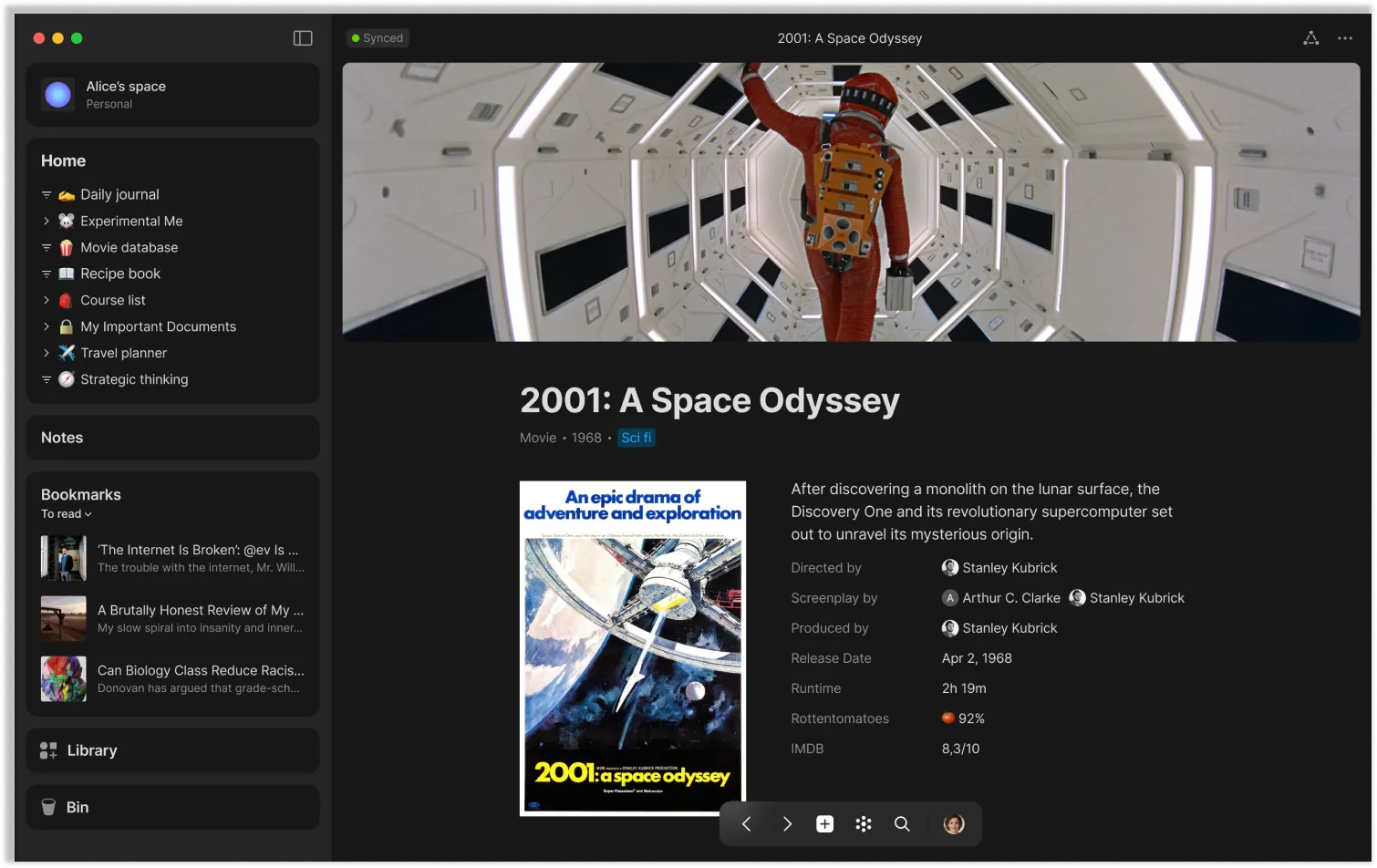Open the search magnifier icon
The height and width of the screenshot is (868, 1377).
(902, 824)
